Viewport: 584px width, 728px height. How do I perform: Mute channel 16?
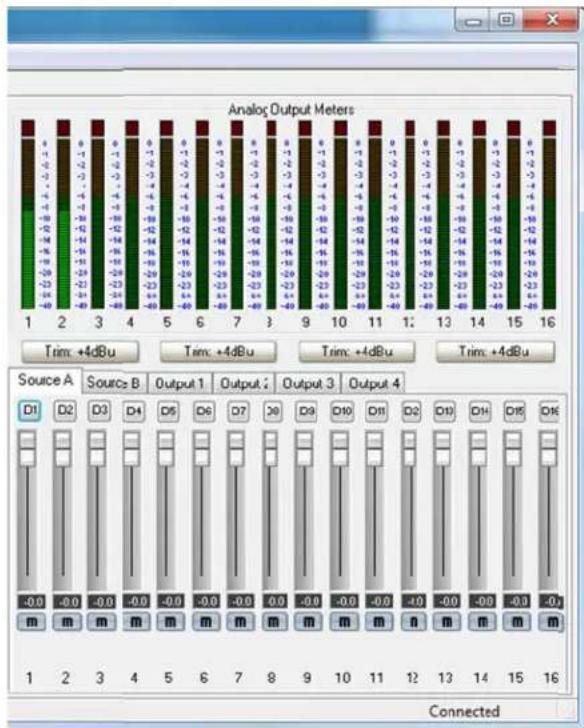[552, 622]
